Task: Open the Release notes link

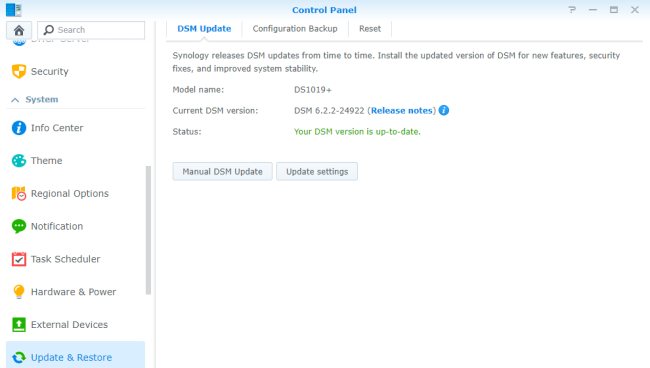Action: point(401,111)
